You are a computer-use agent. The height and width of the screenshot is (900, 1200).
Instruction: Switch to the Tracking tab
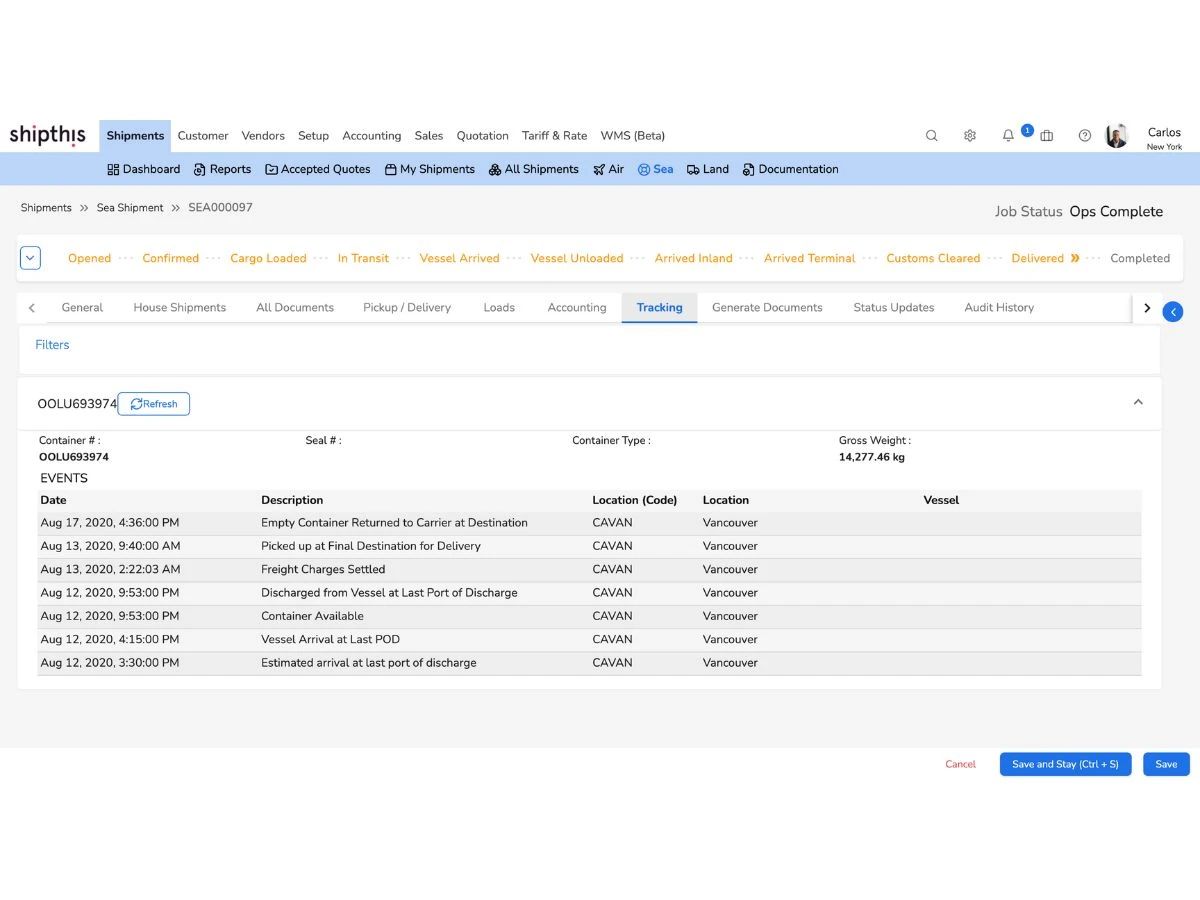point(659,307)
